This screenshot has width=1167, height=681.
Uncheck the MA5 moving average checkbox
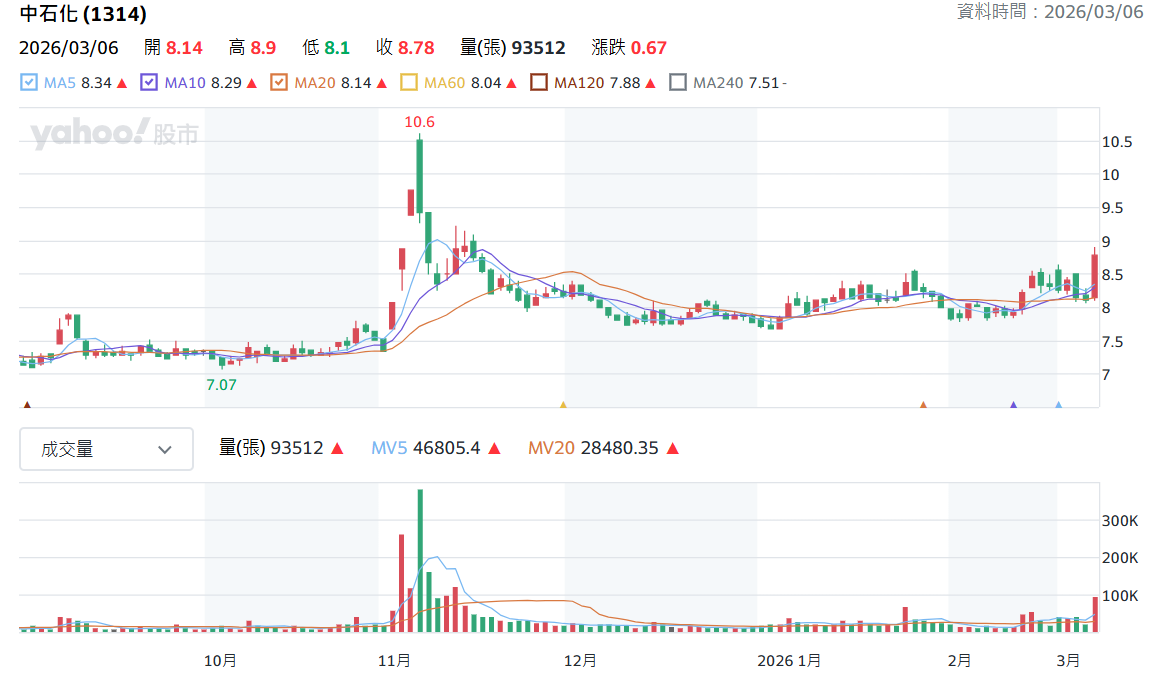(28, 83)
